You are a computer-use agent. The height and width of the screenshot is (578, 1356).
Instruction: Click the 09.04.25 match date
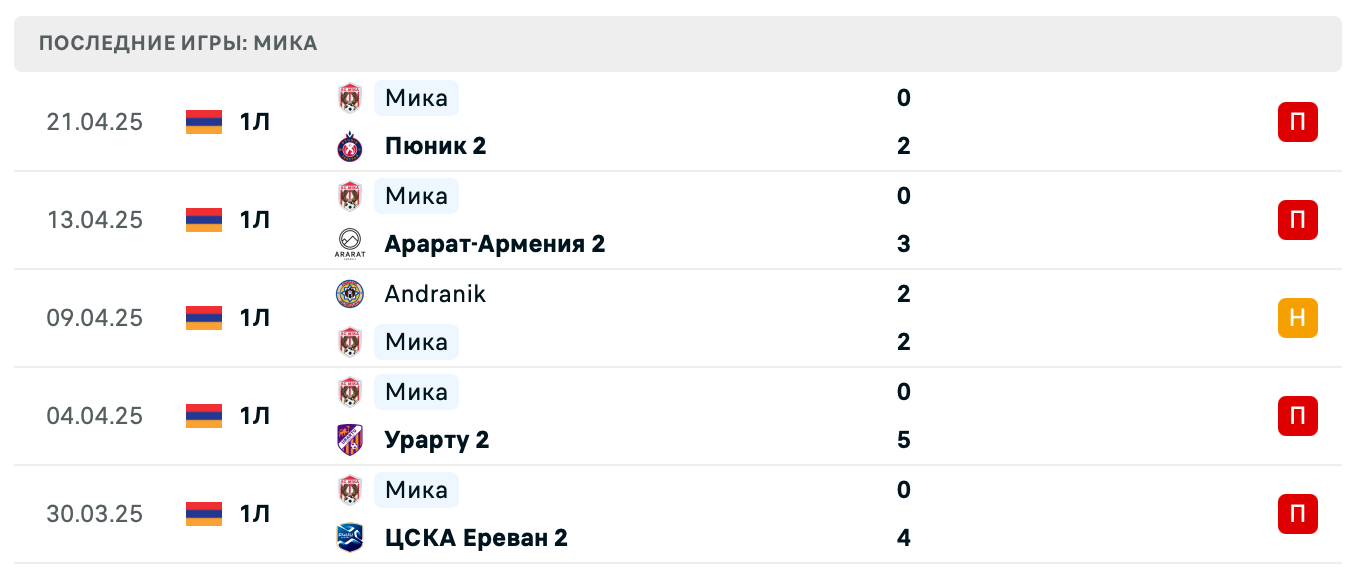click(x=95, y=318)
